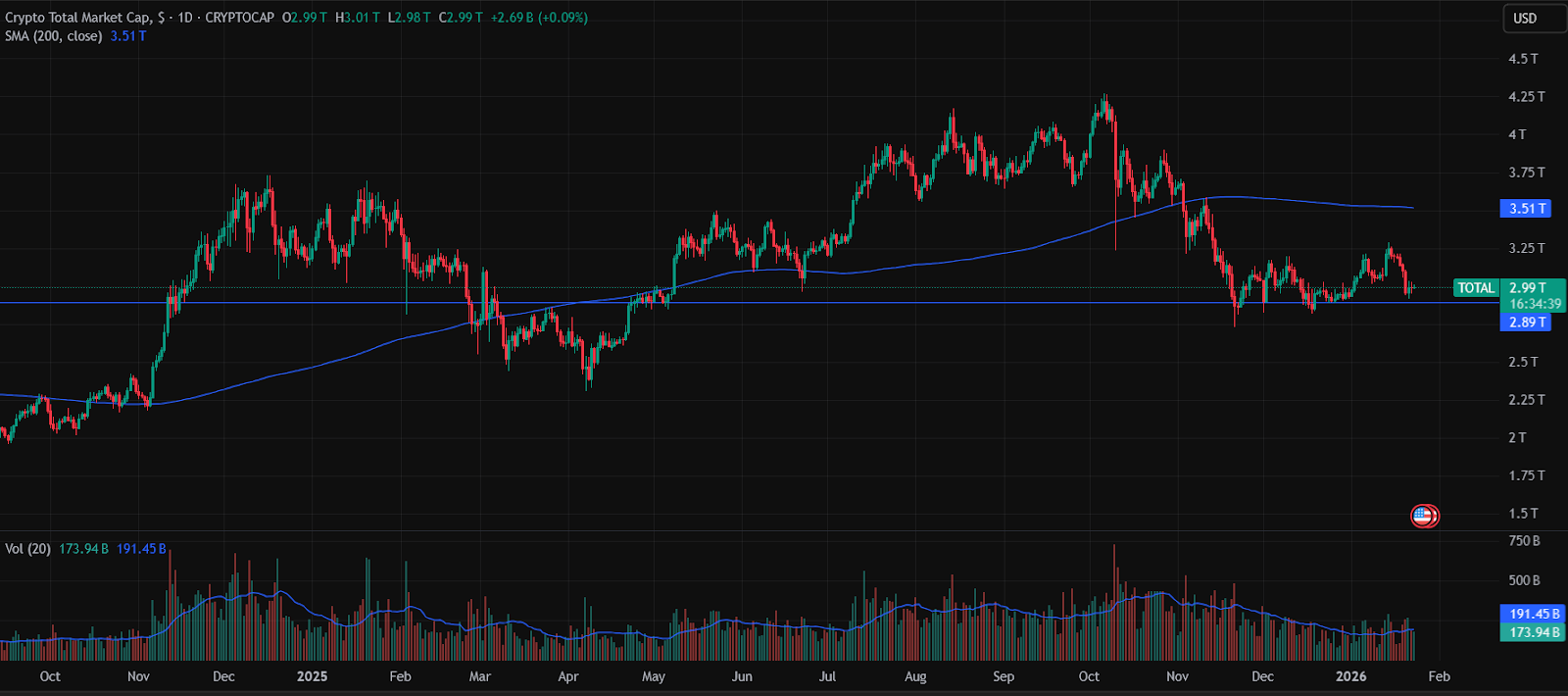This screenshot has width=1568, height=696.
Task: Click the Jul label on the time axis
Action: point(828,676)
